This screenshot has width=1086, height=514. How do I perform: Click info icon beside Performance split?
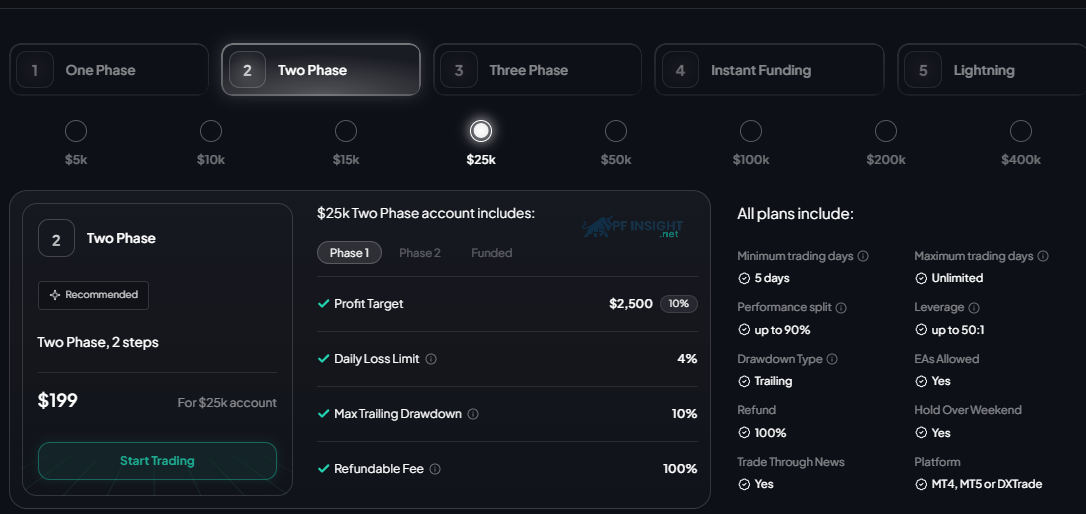point(842,308)
